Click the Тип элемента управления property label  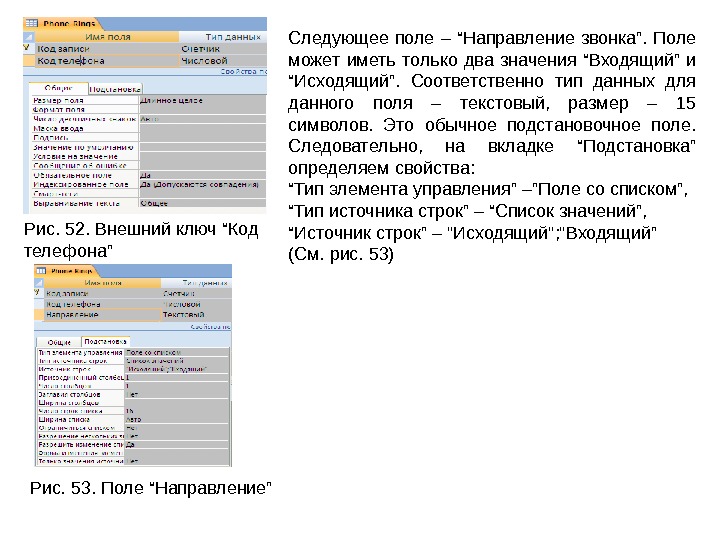(x=80, y=352)
